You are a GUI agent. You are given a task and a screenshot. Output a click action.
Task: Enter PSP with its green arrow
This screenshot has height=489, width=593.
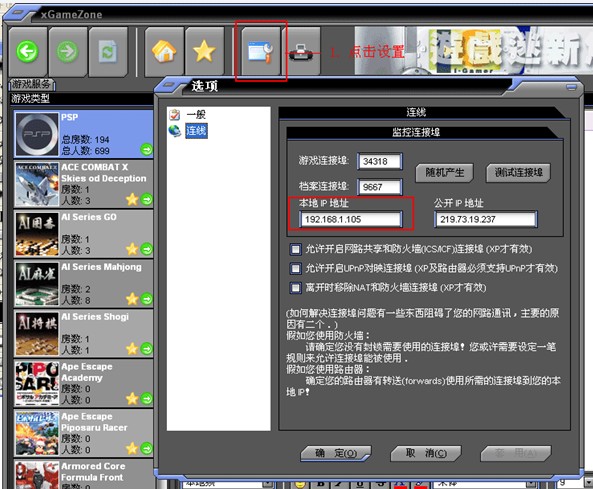pos(146,149)
